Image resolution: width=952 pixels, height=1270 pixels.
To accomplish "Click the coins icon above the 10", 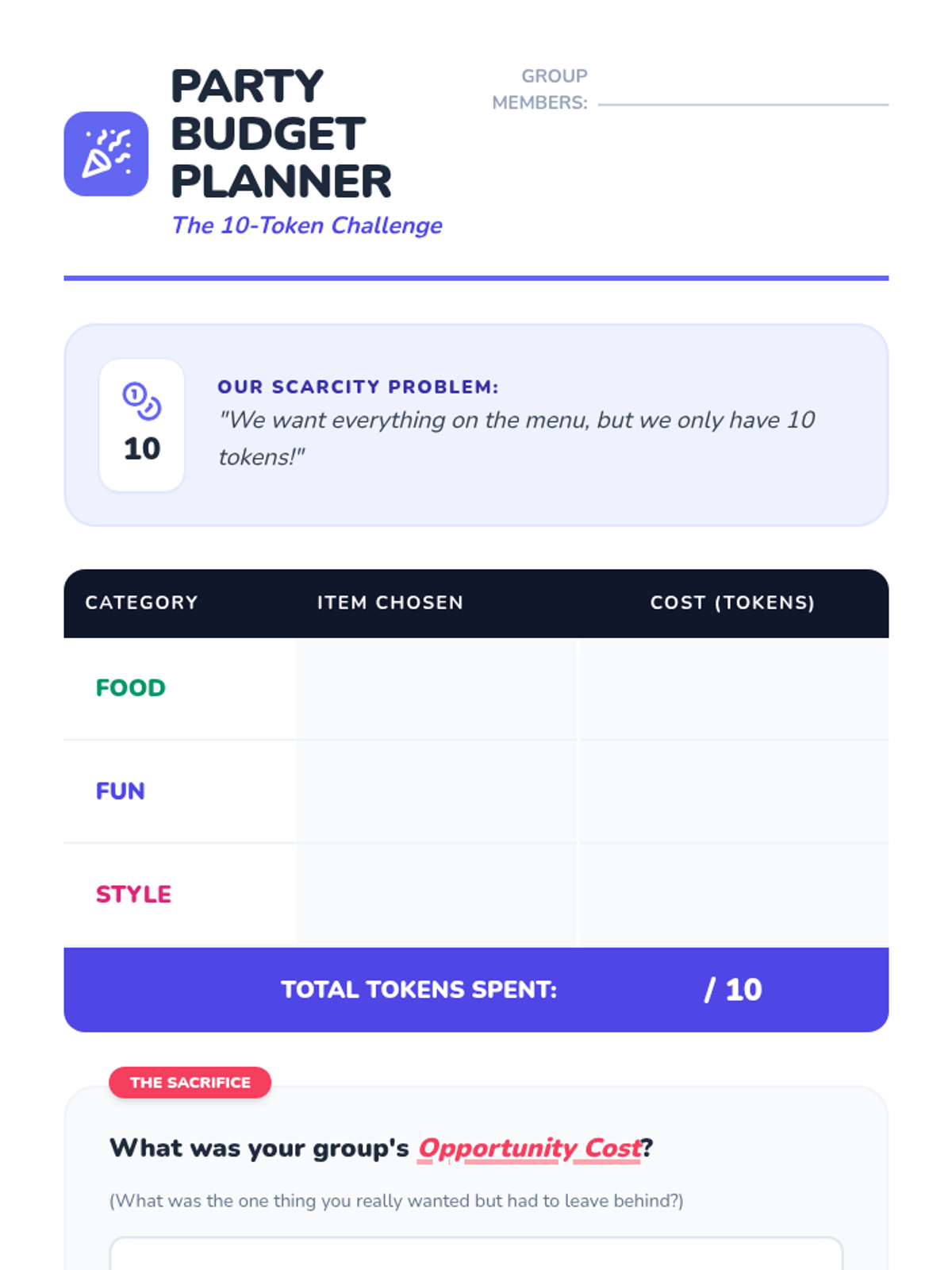I will coord(141,400).
